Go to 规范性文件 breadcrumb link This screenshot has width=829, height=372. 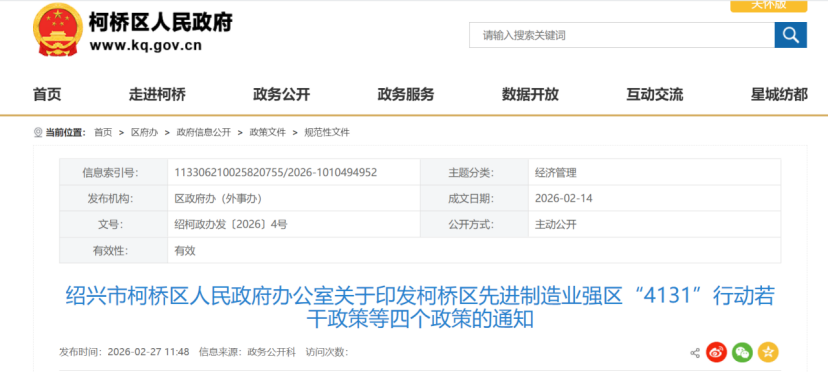(327, 133)
